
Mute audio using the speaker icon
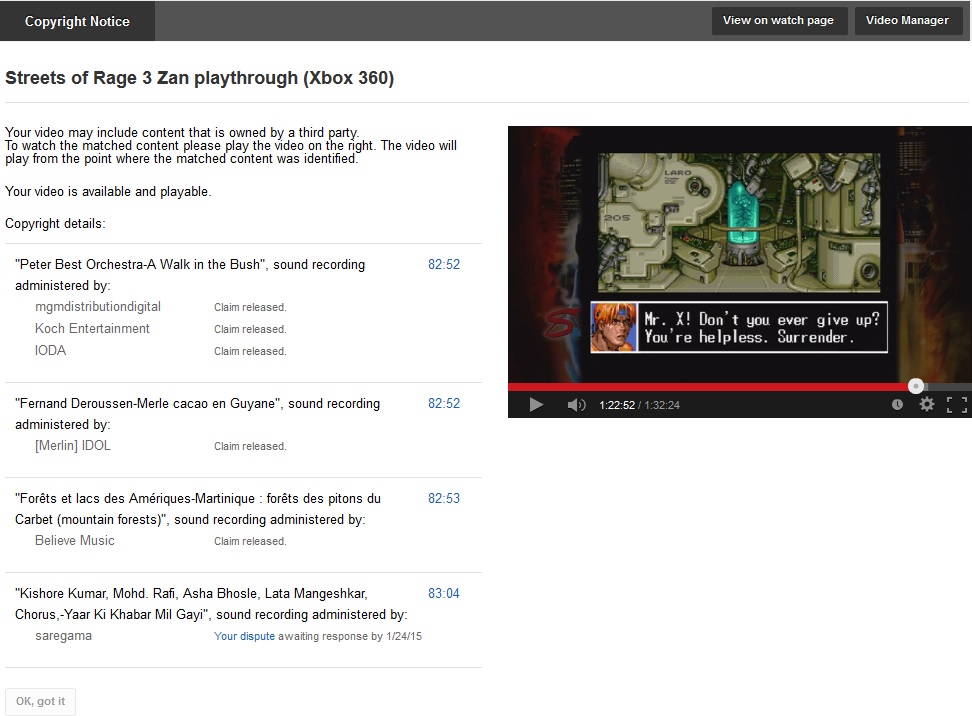click(576, 405)
